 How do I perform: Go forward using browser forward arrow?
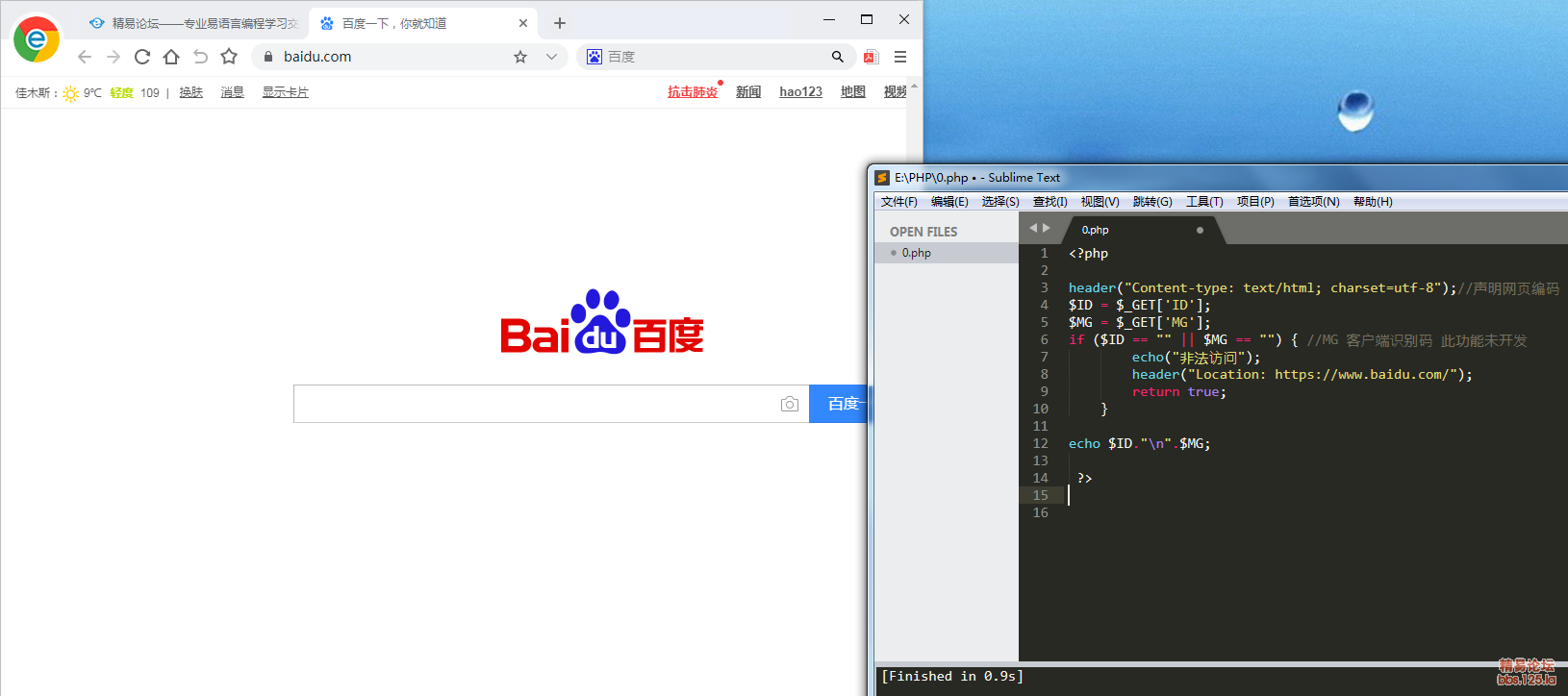114,57
